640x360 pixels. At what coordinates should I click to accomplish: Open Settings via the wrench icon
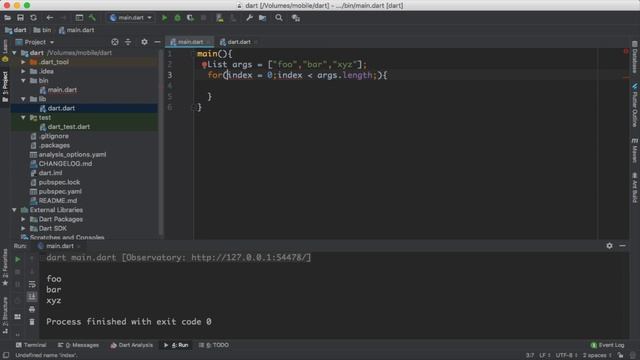click(249, 18)
